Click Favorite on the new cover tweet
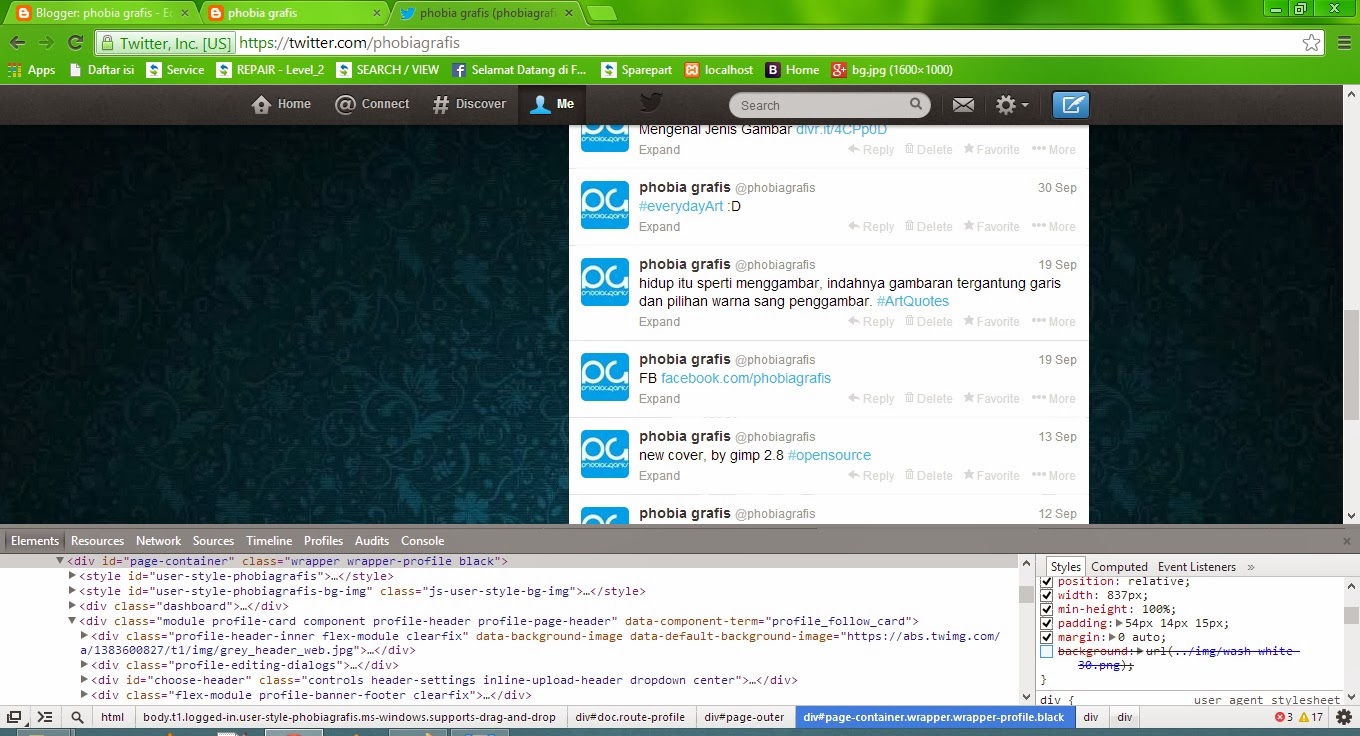This screenshot has height=736, width=1360. coord(991,476)
